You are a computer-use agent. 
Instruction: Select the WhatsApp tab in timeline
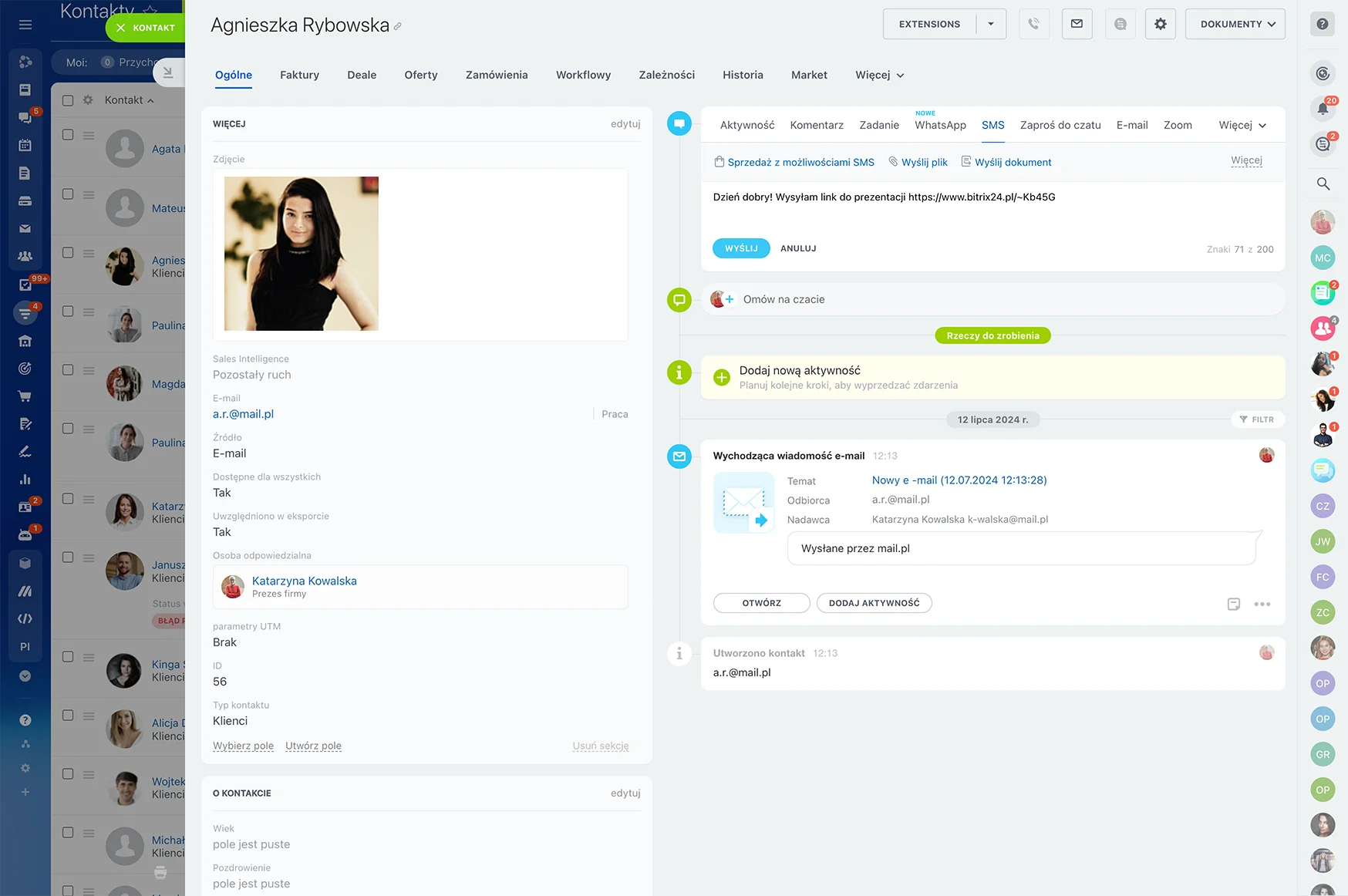coord(940,125)
